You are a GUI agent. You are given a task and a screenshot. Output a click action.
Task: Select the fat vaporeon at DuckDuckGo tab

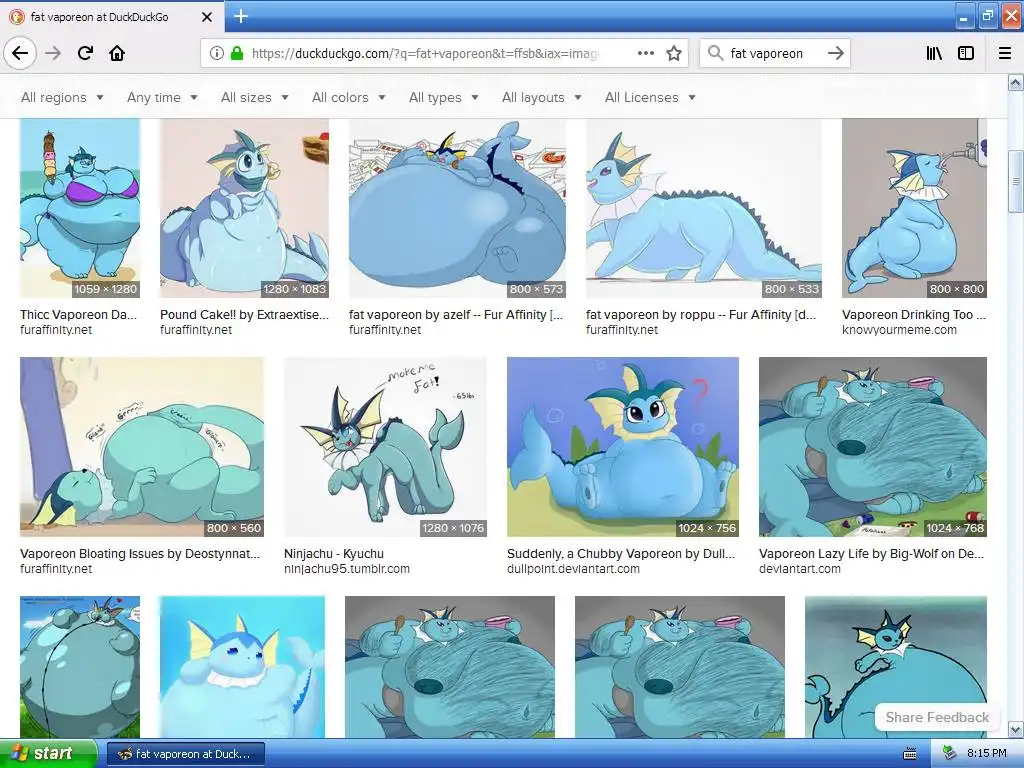(112, 17)
